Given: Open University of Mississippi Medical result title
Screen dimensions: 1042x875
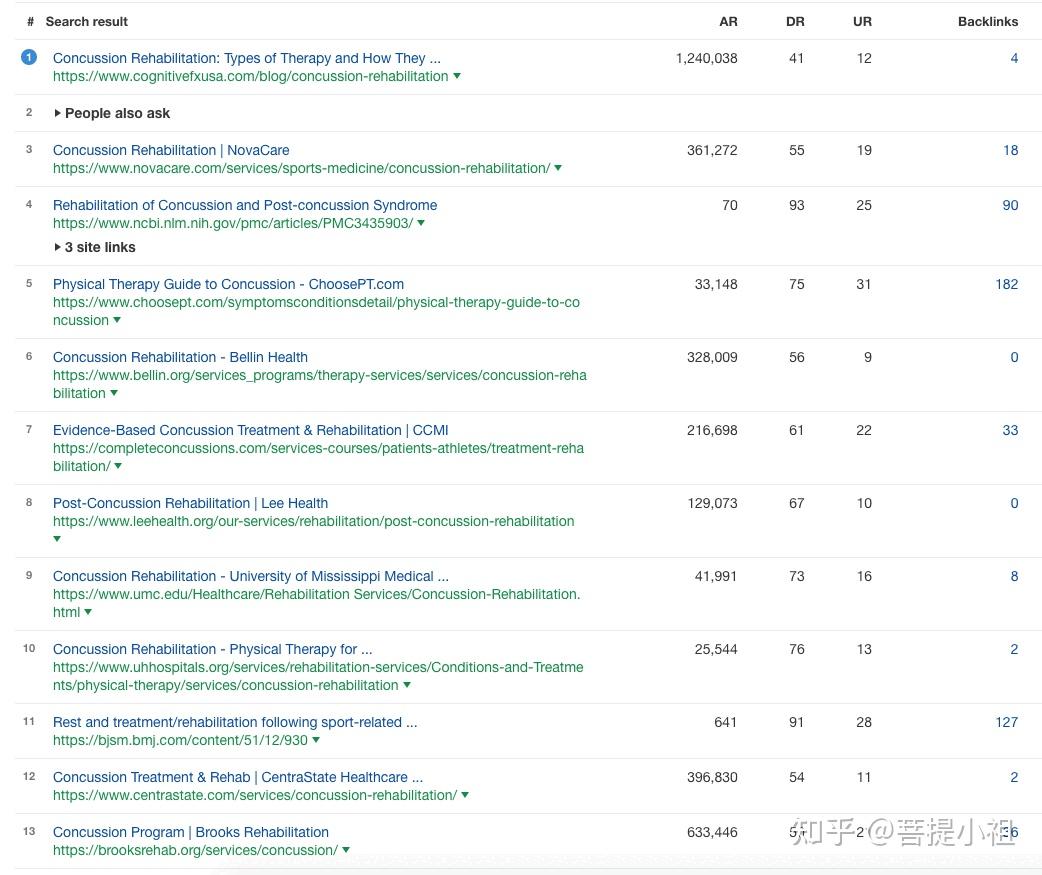Looking at the screenshot, I should click(x=251, y=577).
